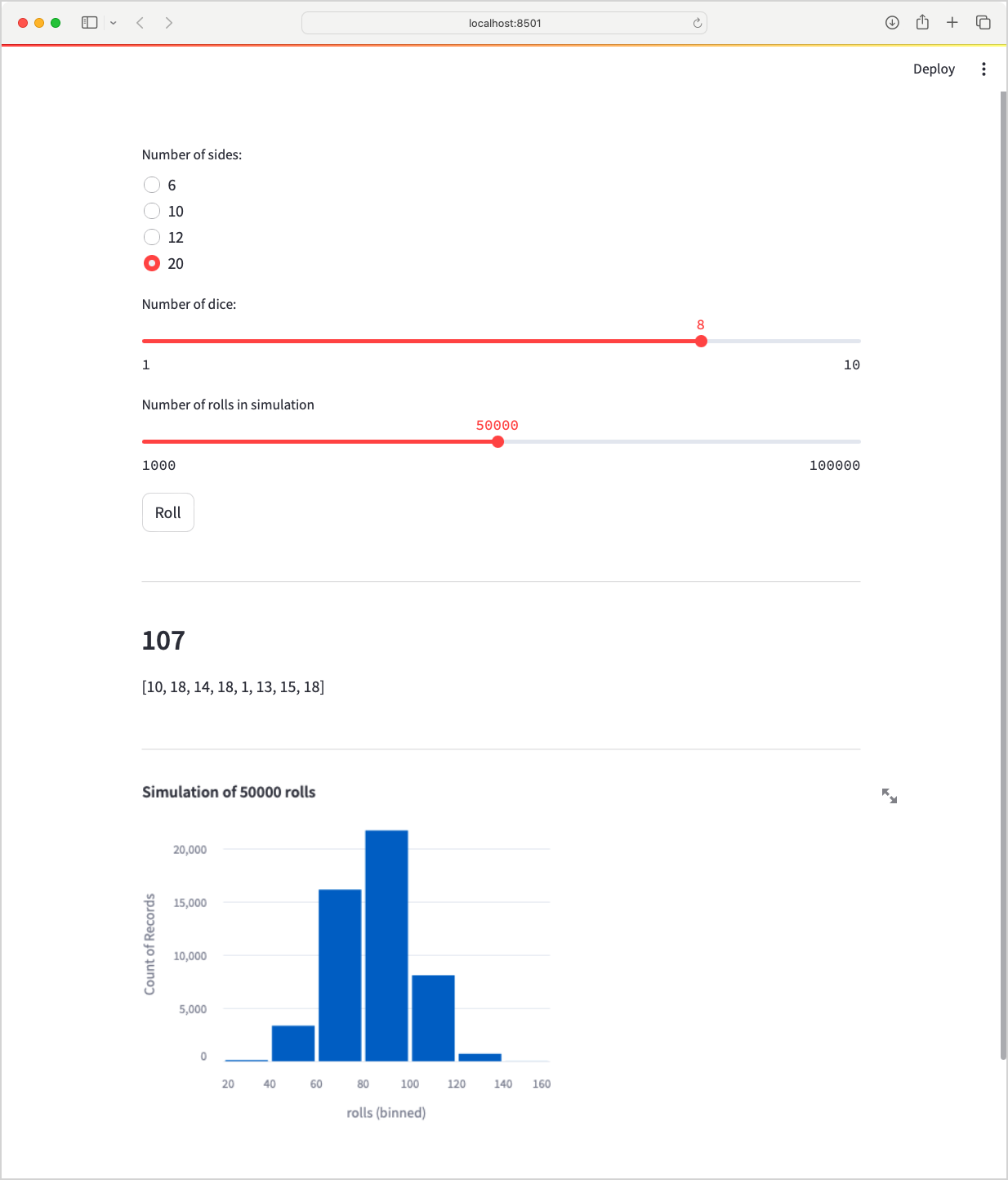Show the tab overview icon
Image resolution: width=1008 pixels, height=1180 pixels.
click(983, 22)
